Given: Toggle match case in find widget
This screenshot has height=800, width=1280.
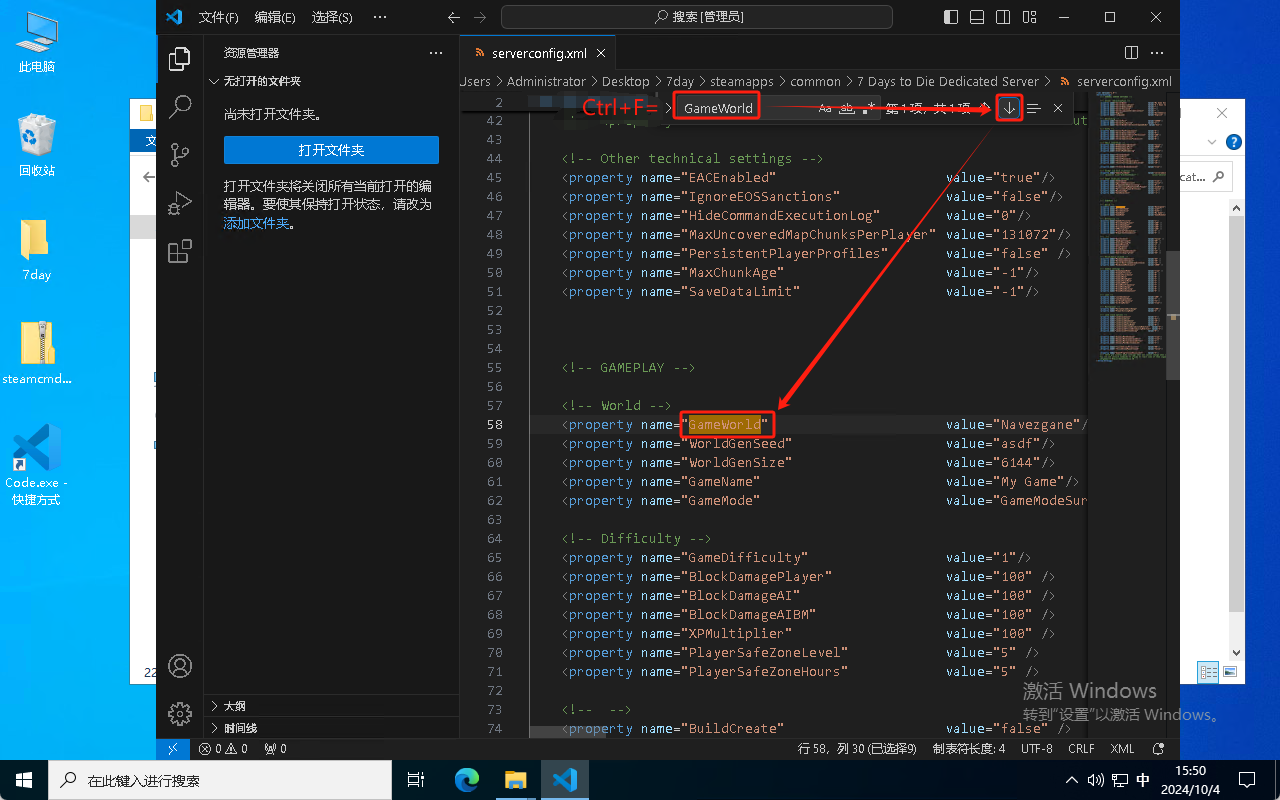Looking at the screenshot, I should pyautogui.click(x=825, y=108).
